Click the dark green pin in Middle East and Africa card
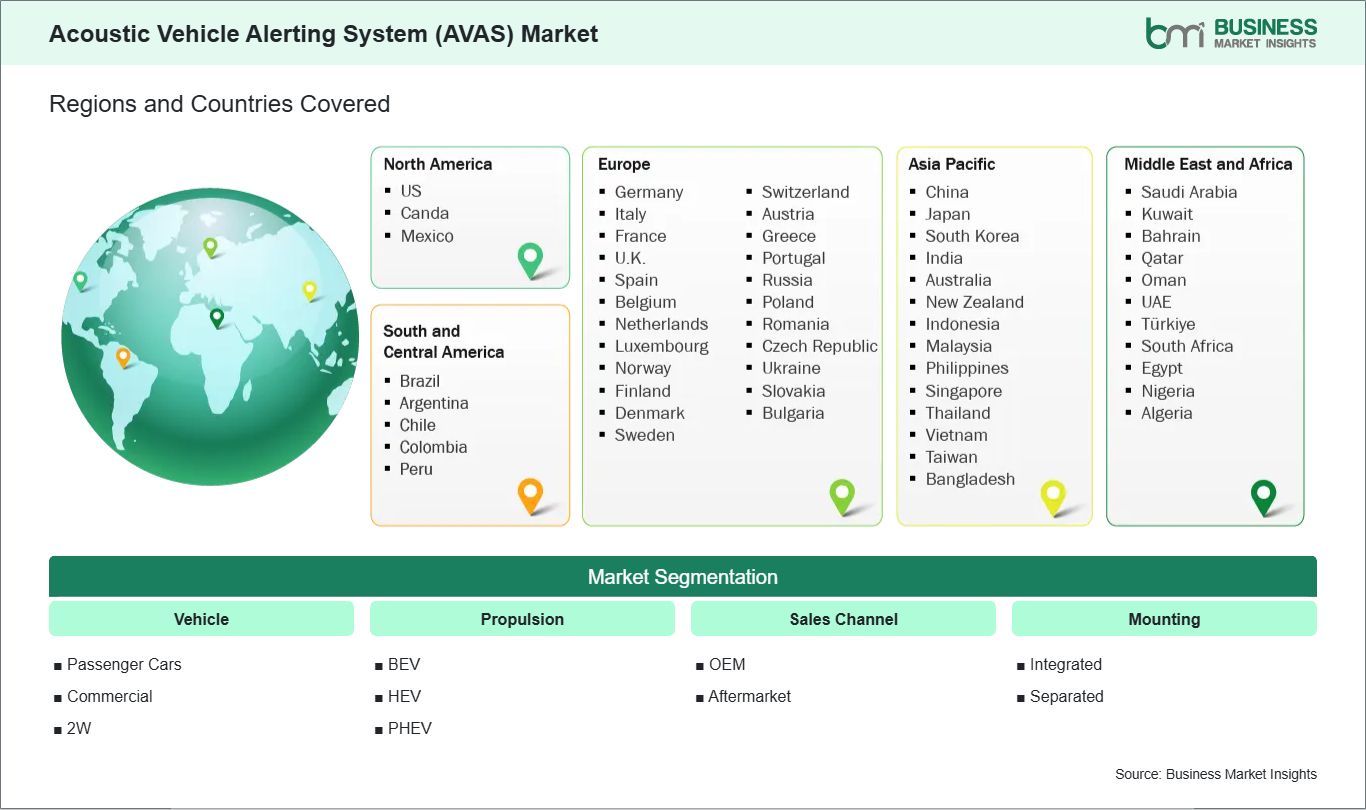Image resolution: width=1366 pixels, height=810 pixels. [x=1264, y=497]
